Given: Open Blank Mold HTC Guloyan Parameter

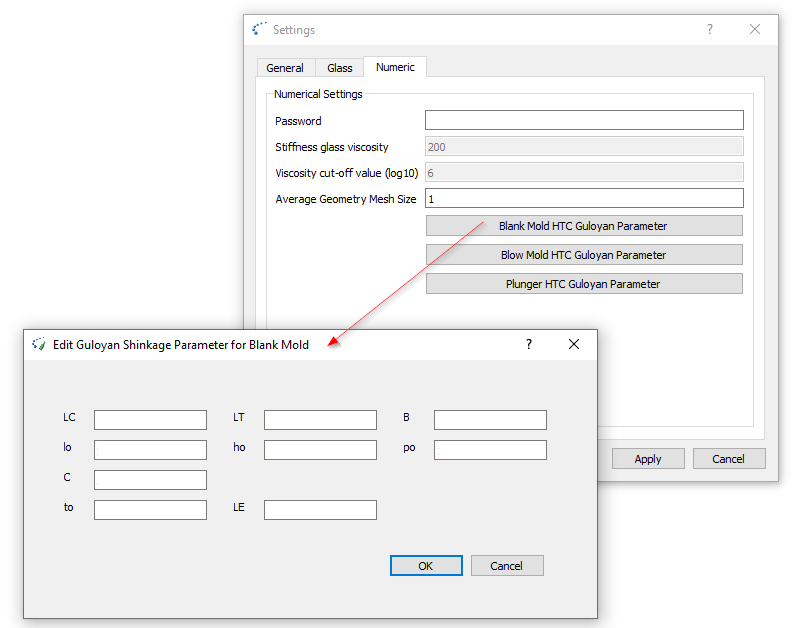Looking at the screenshot, I should coord(584,226).
